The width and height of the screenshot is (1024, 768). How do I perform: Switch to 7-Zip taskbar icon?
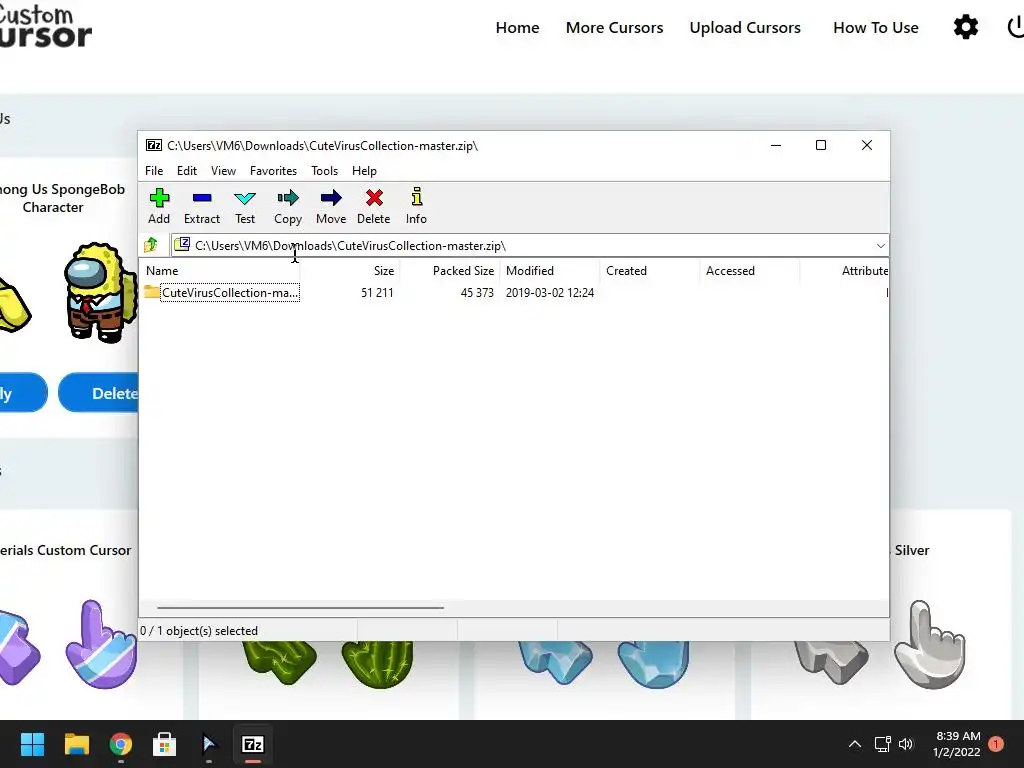[x=253, y=744]
